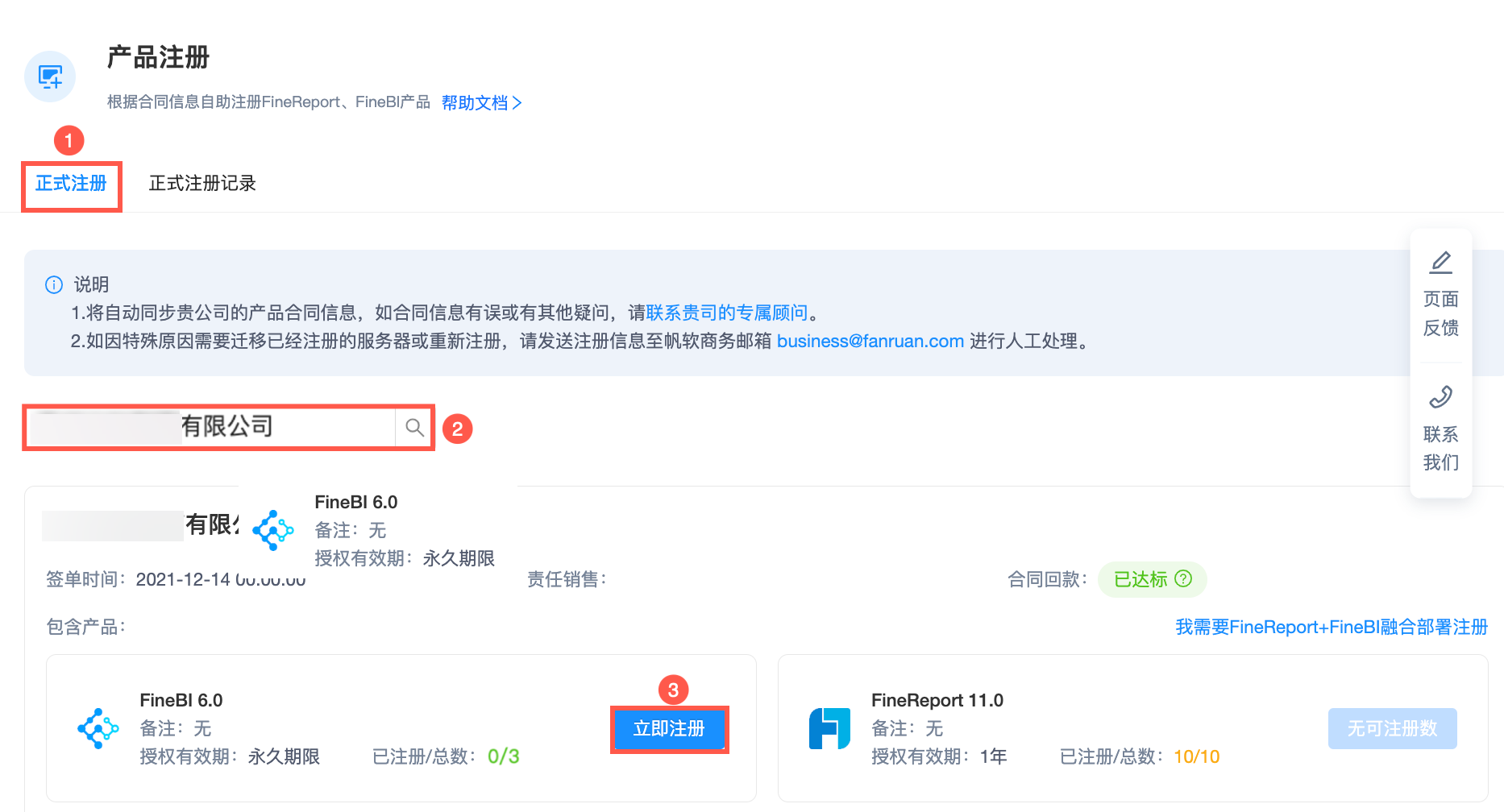1504x812 pixels.
Task: Click the 联系我们 phone icon
Action: [1441, 397]
